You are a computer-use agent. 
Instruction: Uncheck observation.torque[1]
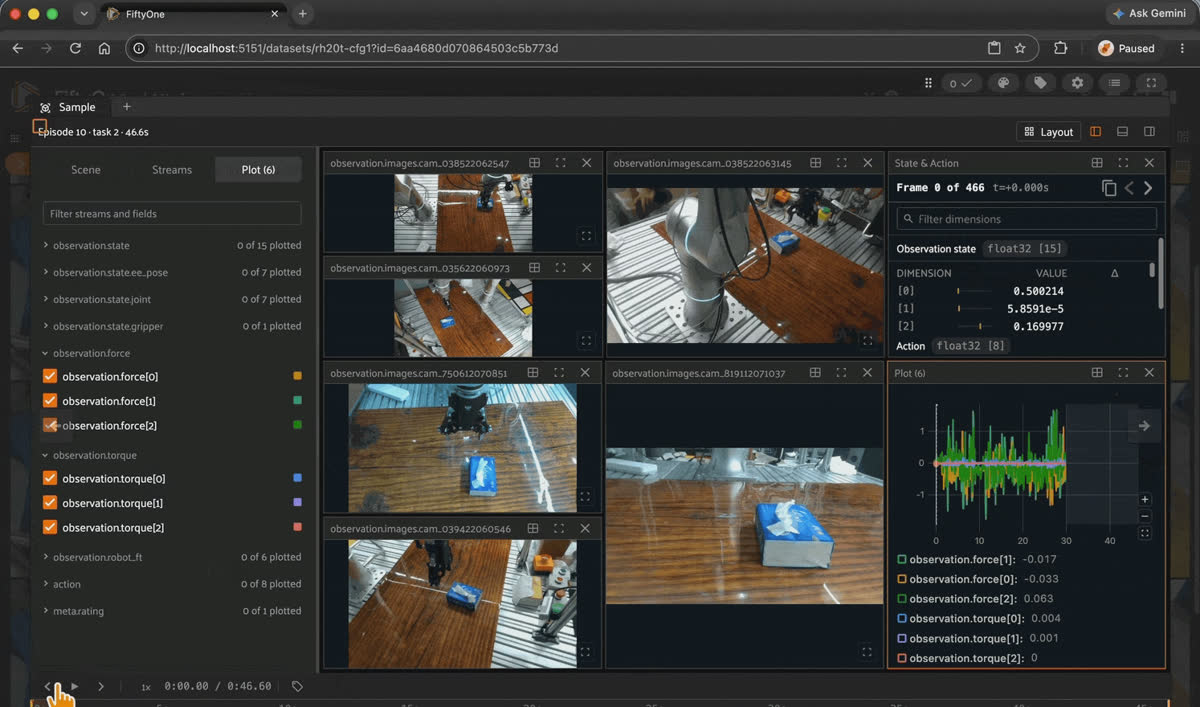click(50, 503)
